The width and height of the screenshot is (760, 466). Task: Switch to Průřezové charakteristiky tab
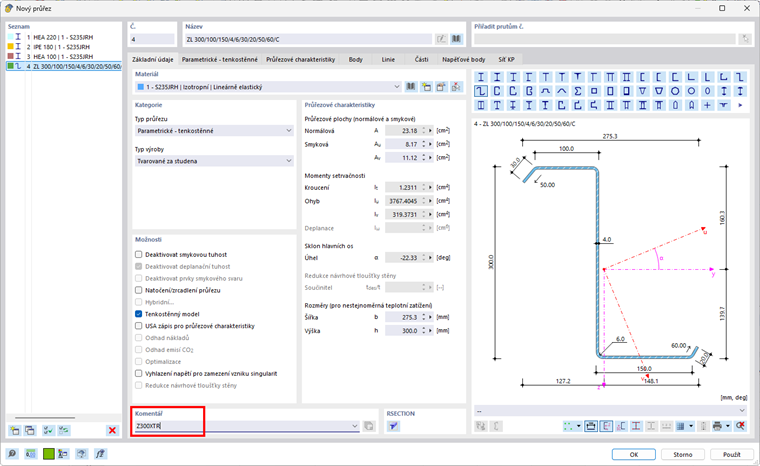point(301,59)
